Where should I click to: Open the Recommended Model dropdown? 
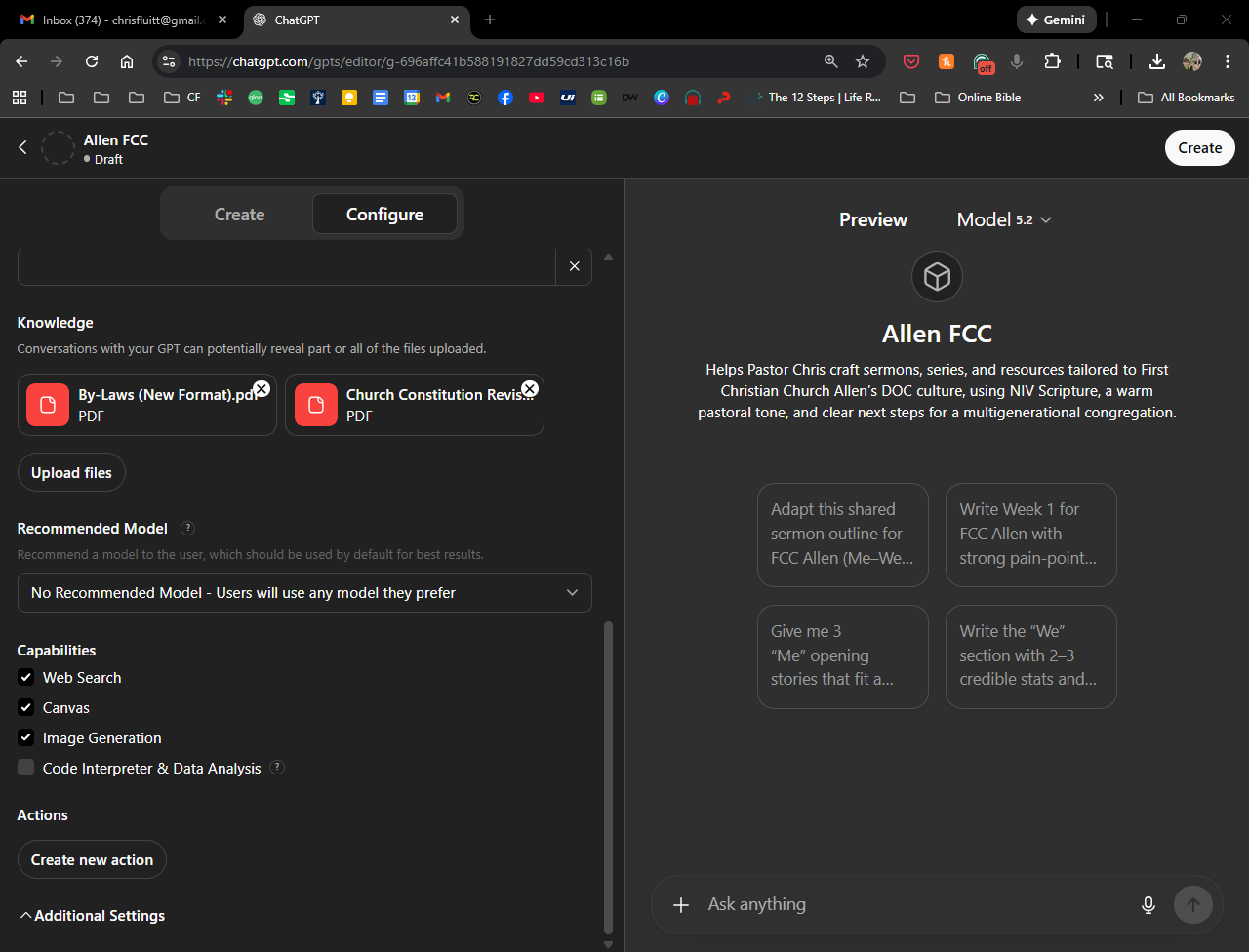304,592
